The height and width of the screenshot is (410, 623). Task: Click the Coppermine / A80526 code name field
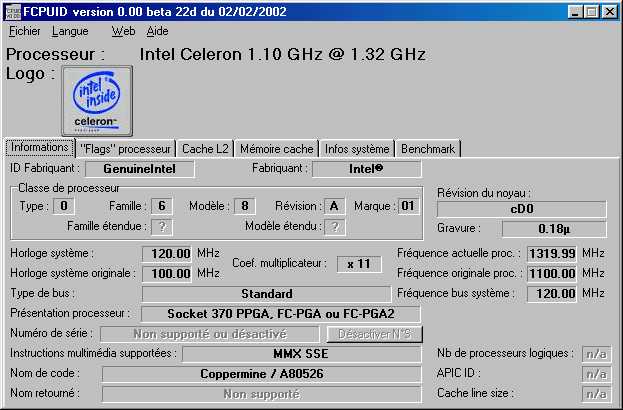(261, 374)
